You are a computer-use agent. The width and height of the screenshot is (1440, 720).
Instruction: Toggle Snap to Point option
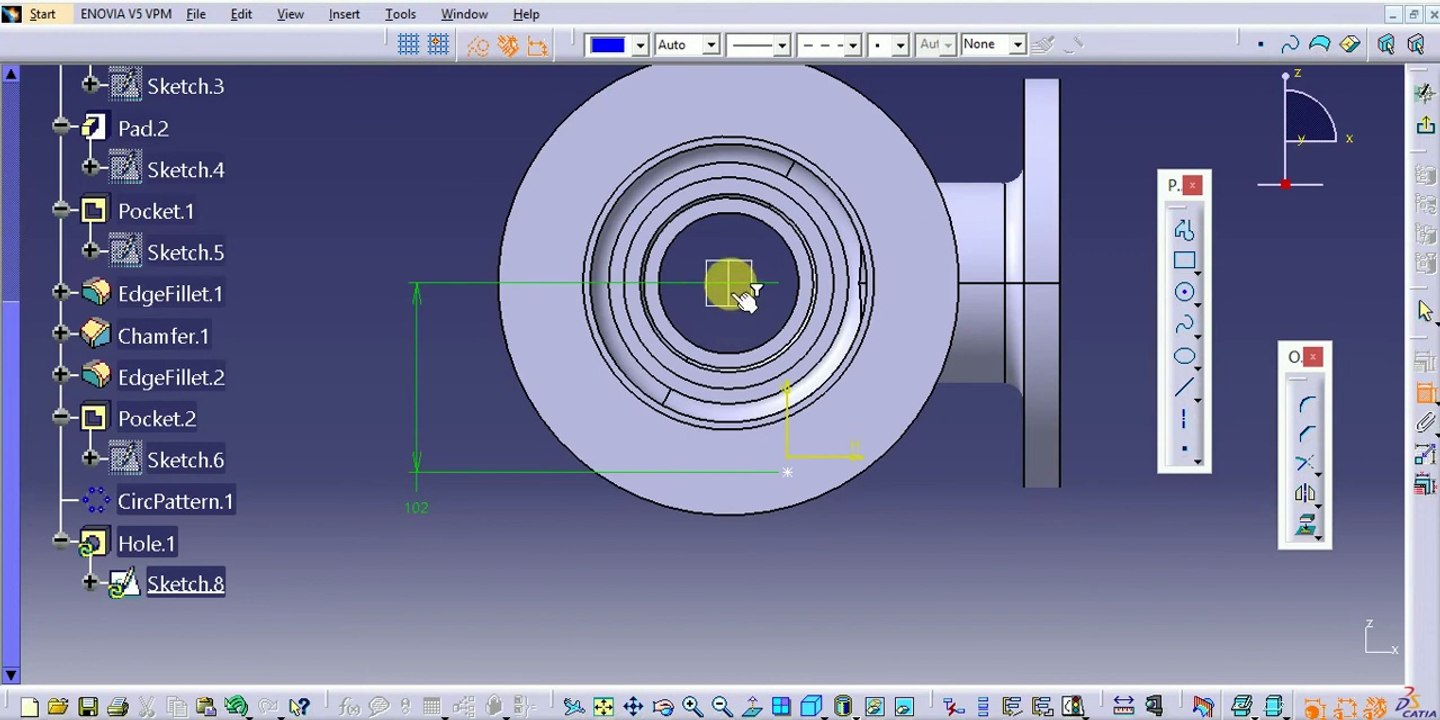pos(438,45)
